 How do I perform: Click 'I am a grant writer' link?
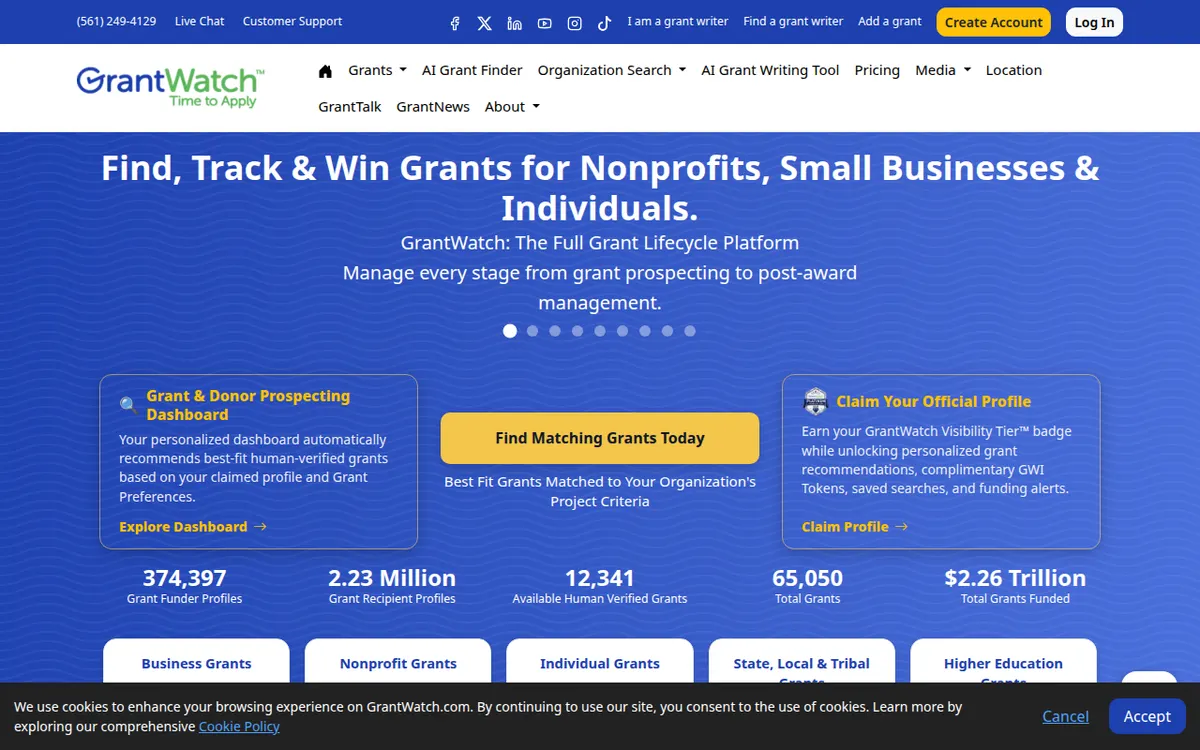pos(678,21)
